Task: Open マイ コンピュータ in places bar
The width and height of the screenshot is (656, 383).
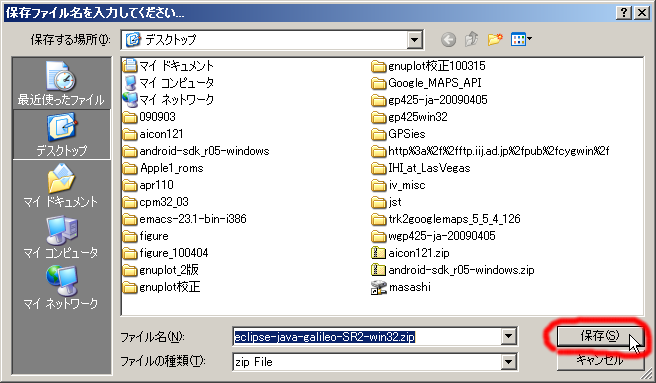Action: point(61,237)
